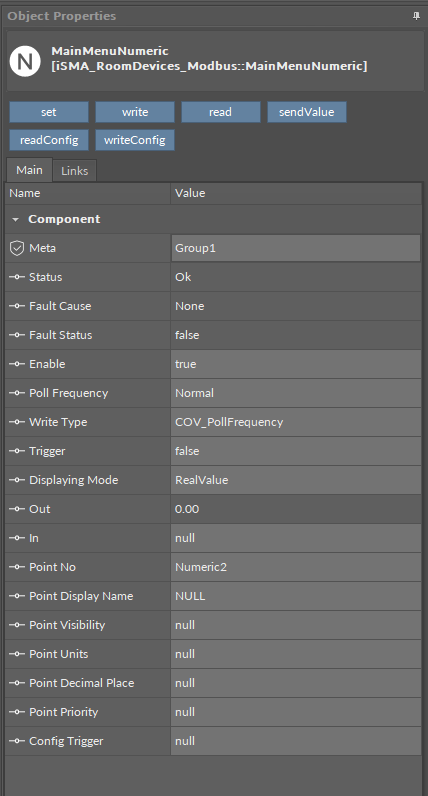Click the slot icon next to Write Type
The width and height of the screenshot is (428, 796).
(17, 422)
